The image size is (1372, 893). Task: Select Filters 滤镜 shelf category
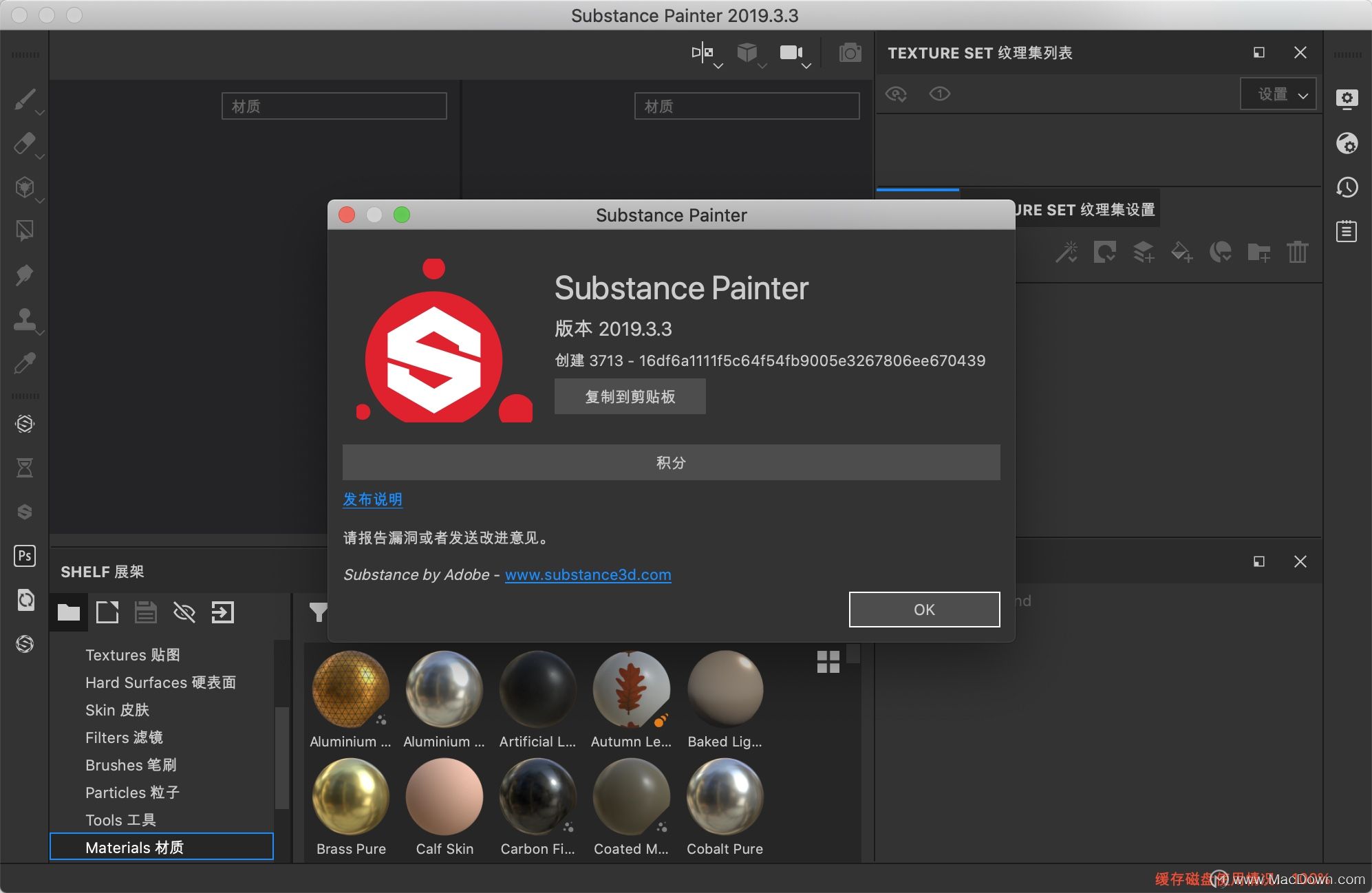click(125, 738)
